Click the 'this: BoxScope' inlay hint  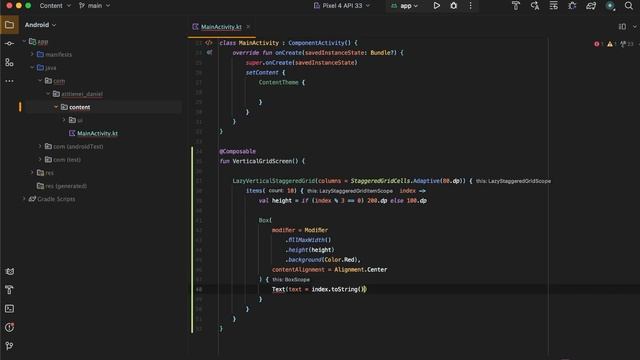291,280
